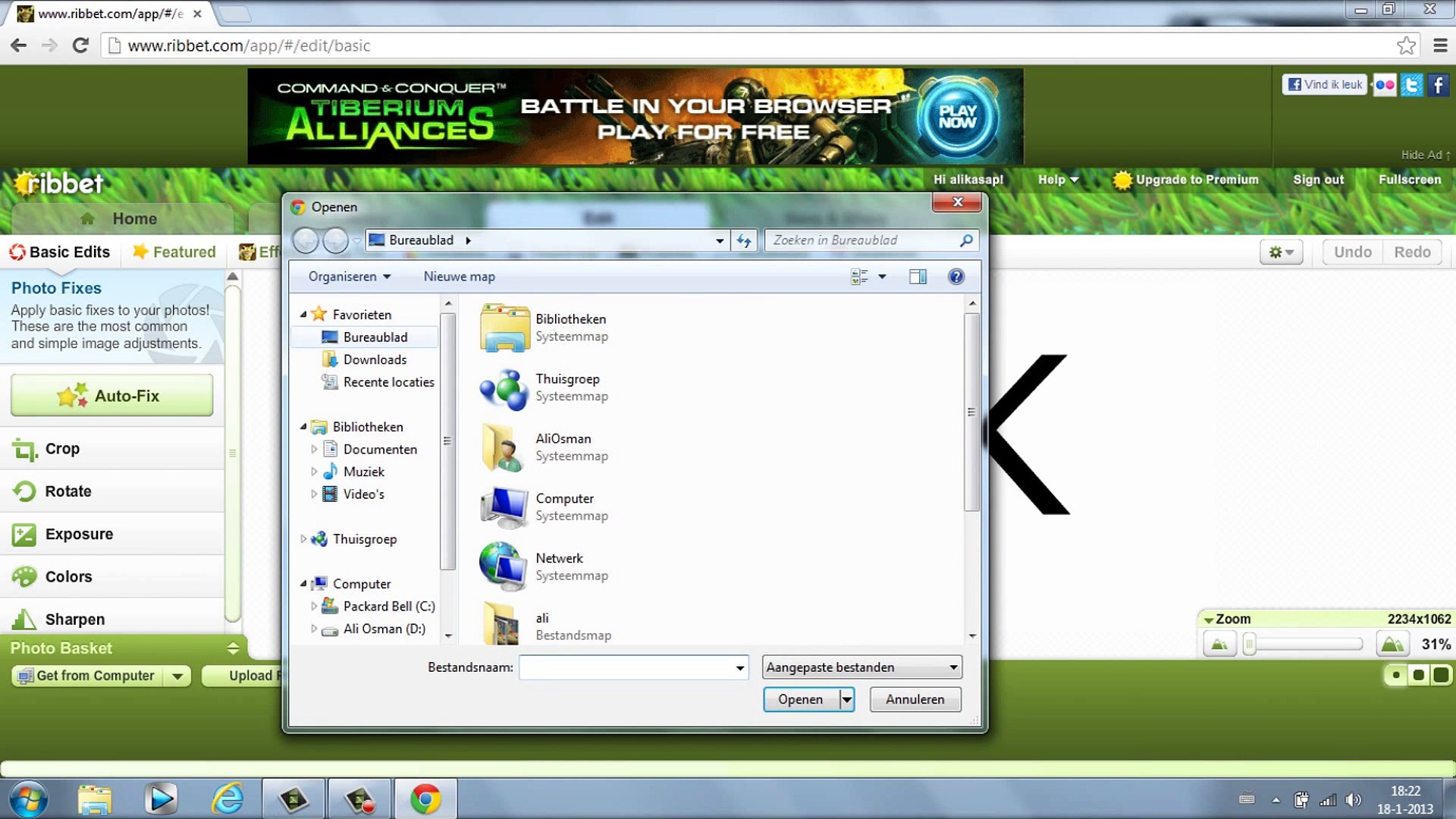Switch to the Featured tab
The width and height of the screenshot is (1456, 819).
coord(174,252)
